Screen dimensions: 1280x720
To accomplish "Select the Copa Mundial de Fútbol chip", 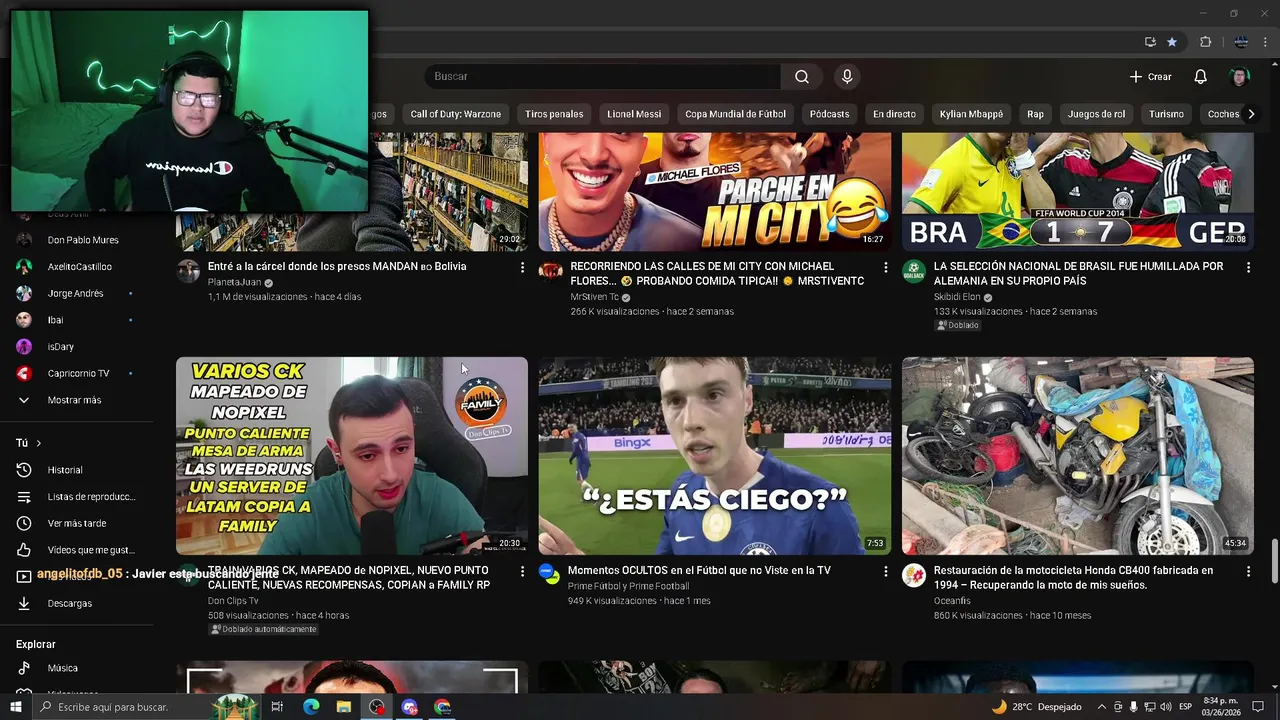I will coord(735,114).
